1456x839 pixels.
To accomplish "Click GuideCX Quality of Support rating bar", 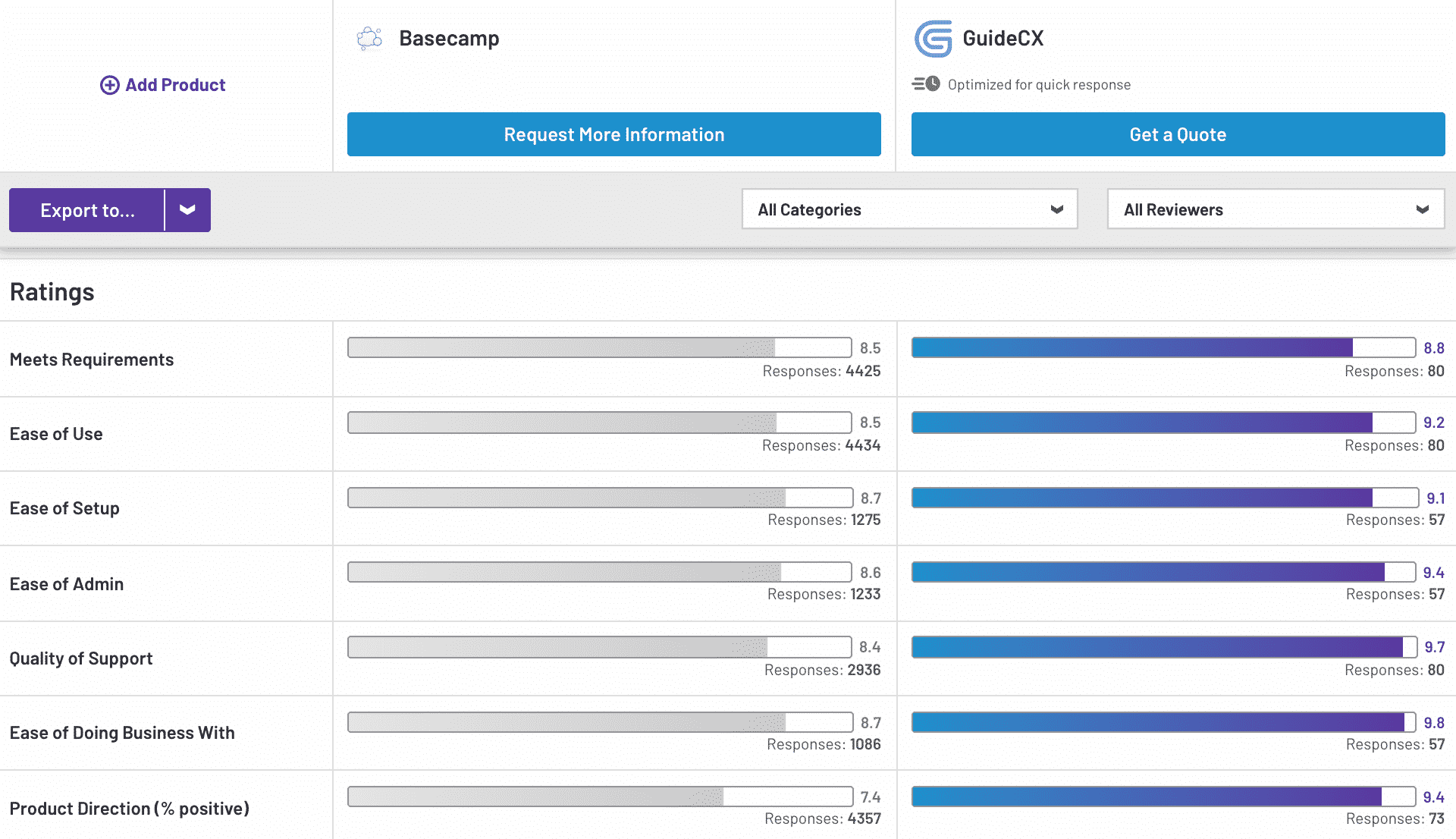I will click(x=1164, y=647).
